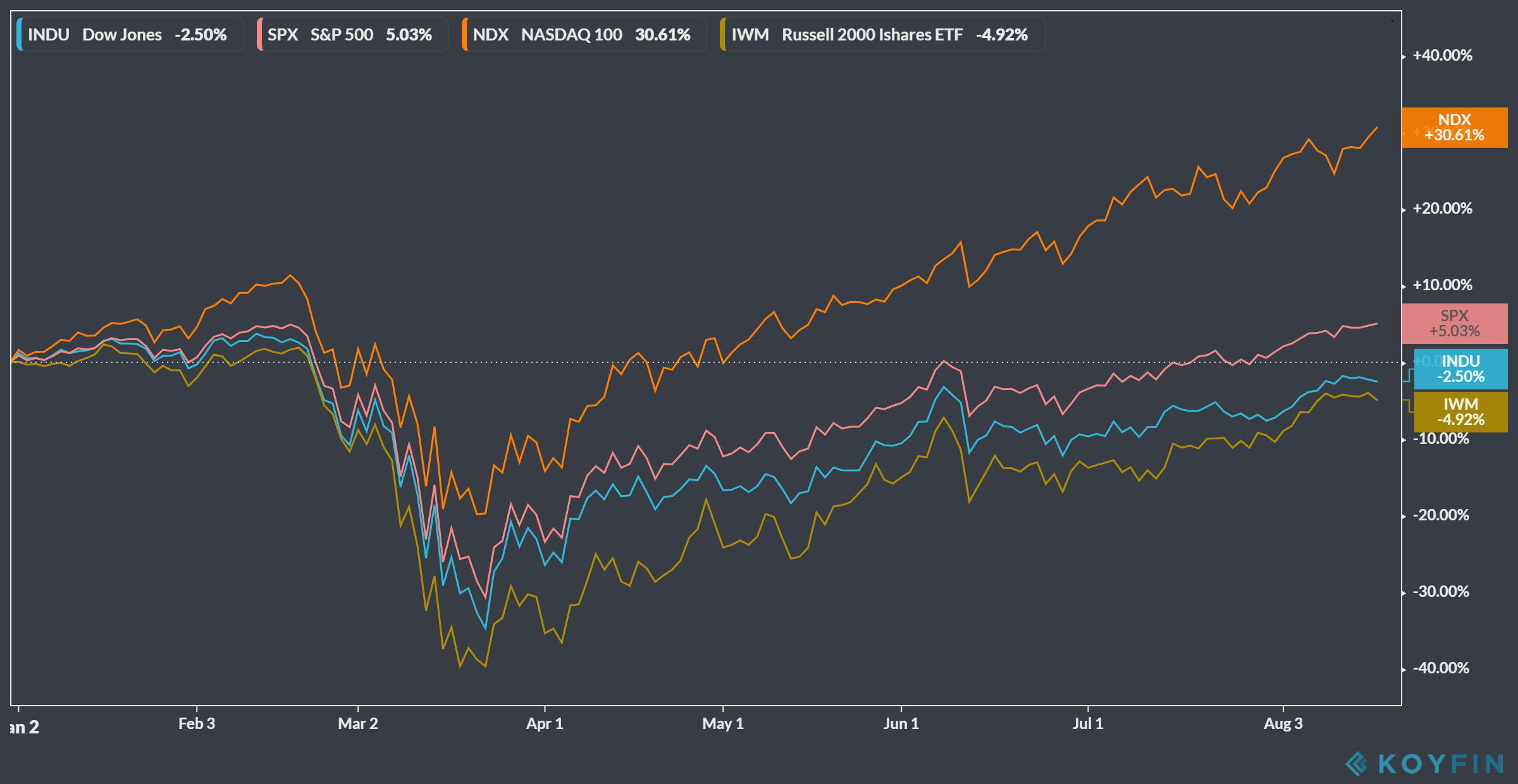The width and height of the screenshot is (1518, 784).
Task: Click the May 1 date label
Action: [x=723, y=724]
